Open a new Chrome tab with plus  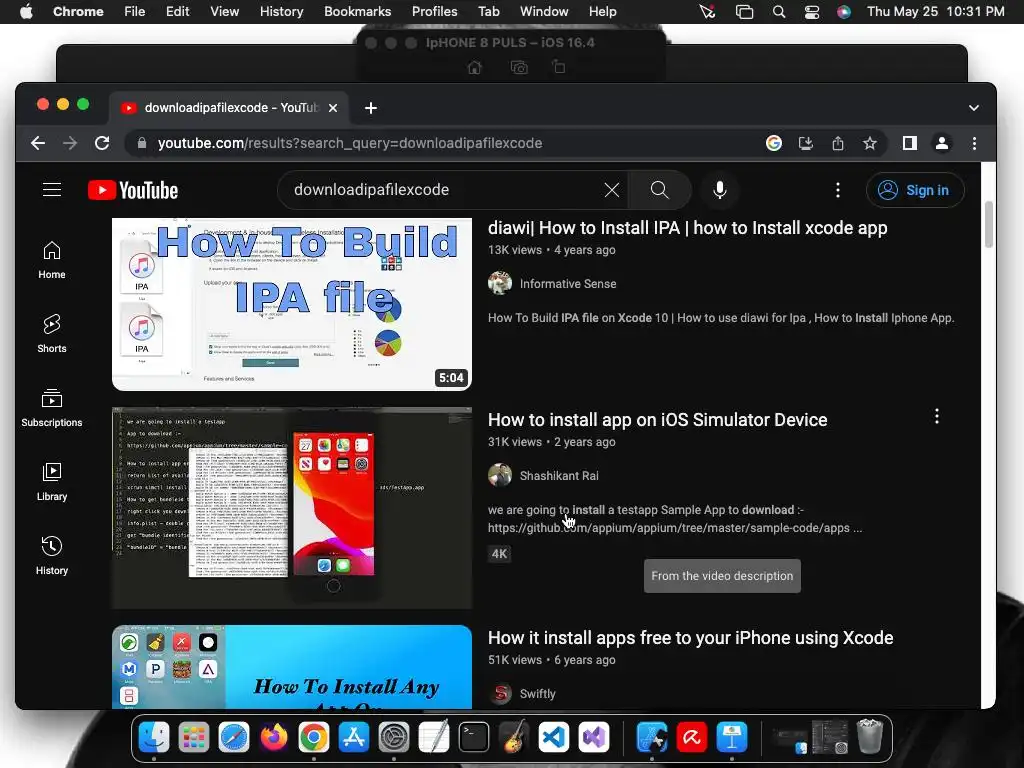tap(371, 108)
